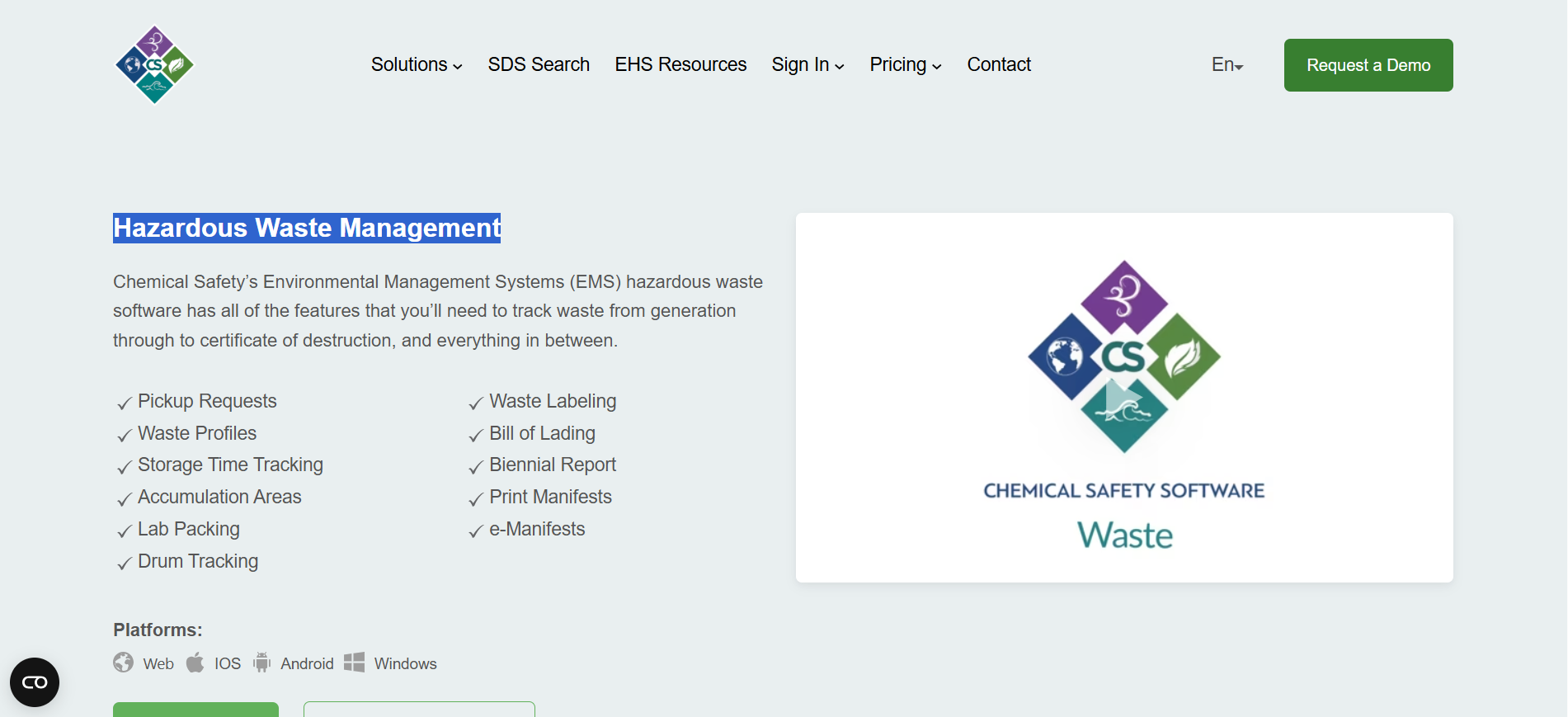Click Accumulation Areas text
The height and width of the screenshot is (717, 1568).
pos(219,497)
